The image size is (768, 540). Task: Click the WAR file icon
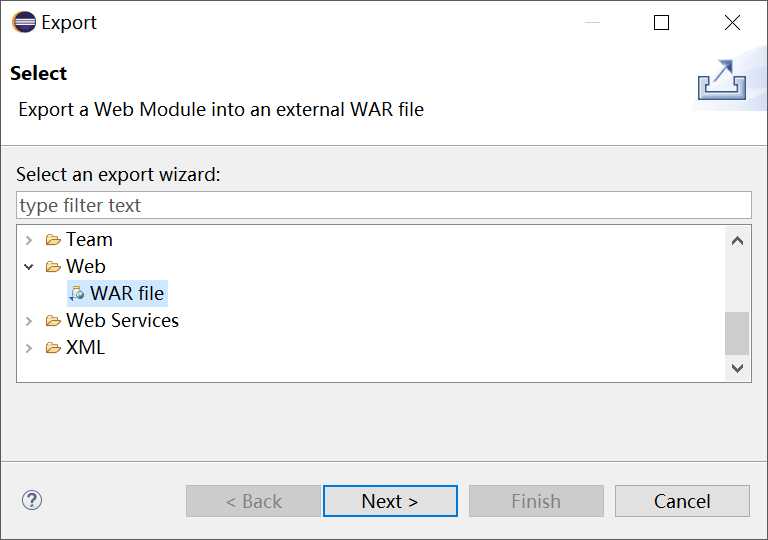[x=76, y=293]
